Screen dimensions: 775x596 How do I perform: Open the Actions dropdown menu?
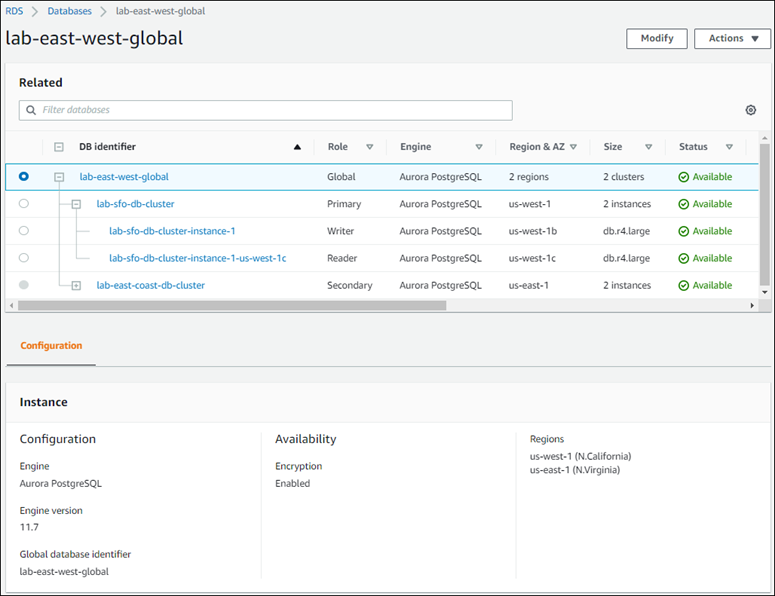[x=732, y=39]
